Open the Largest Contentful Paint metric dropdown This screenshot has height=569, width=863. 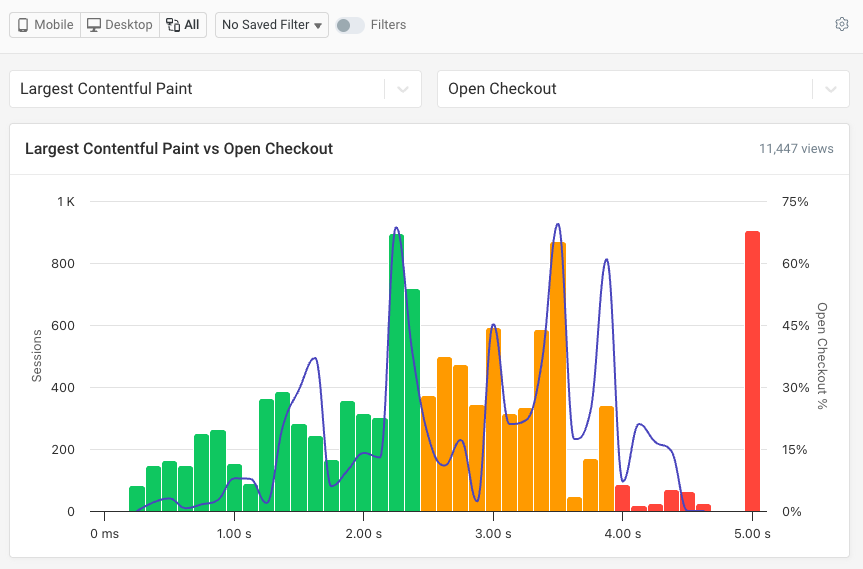(215, 89)
